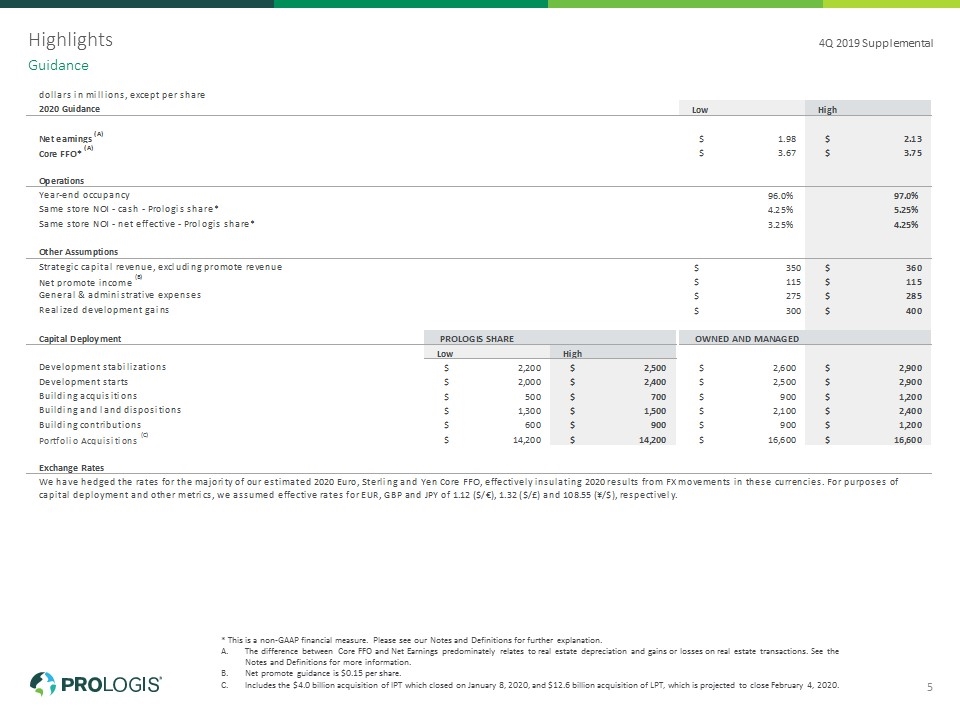Click the building acquisitions high value 700
The width and height of the screenshot is (960, 720).
[658, 397]
